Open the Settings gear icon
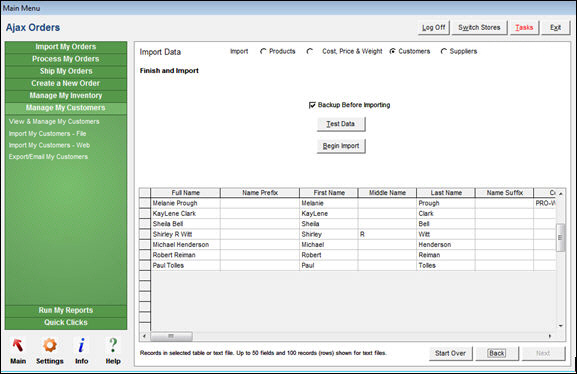This screenshot has height=374, width=577. pyautogui.click(x=50, y=345)
